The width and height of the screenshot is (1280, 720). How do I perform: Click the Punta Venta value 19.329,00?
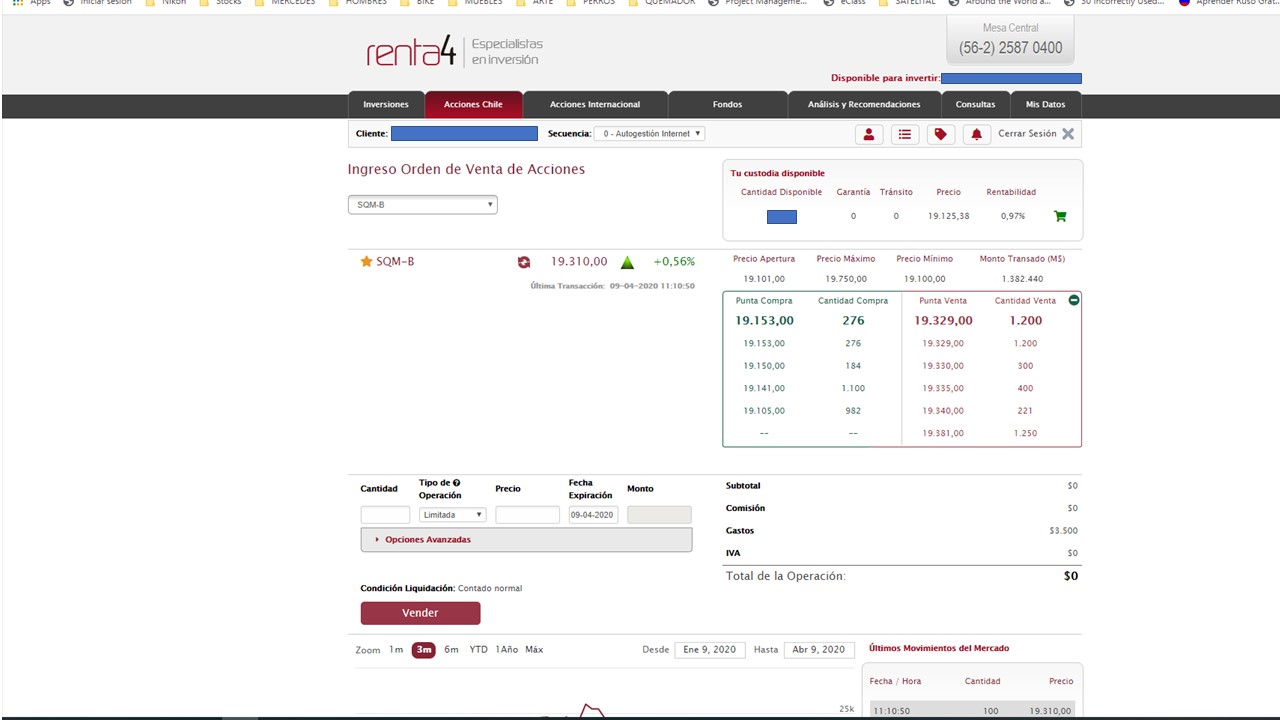pos(943,321)
